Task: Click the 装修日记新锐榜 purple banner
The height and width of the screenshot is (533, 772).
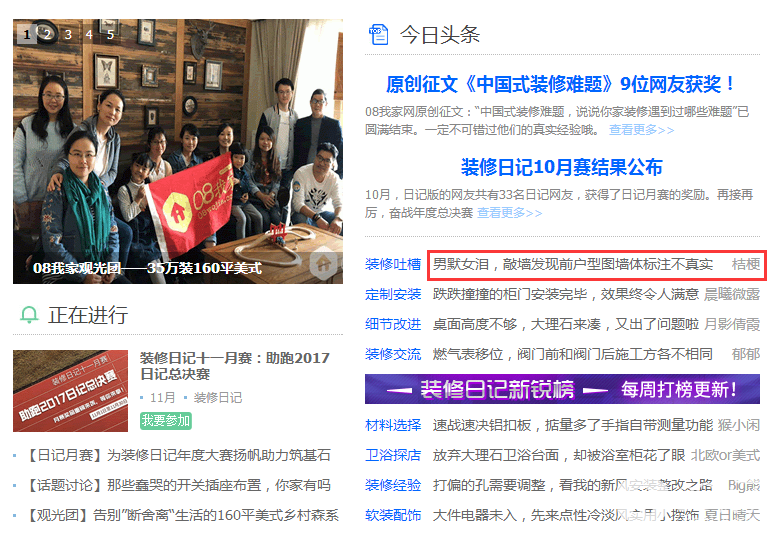Action: (562, 389)
